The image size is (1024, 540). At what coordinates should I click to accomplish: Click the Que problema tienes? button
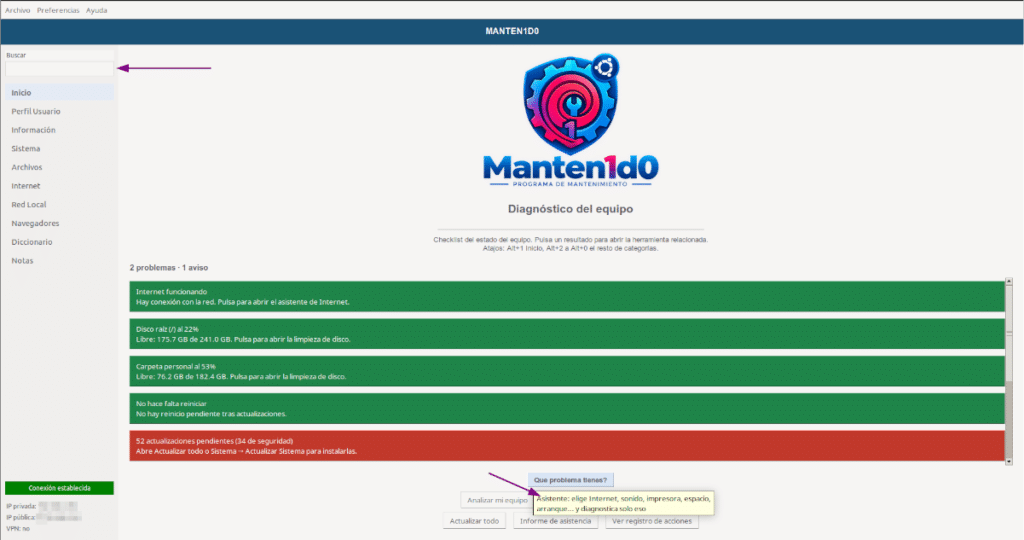coord(570,480)
